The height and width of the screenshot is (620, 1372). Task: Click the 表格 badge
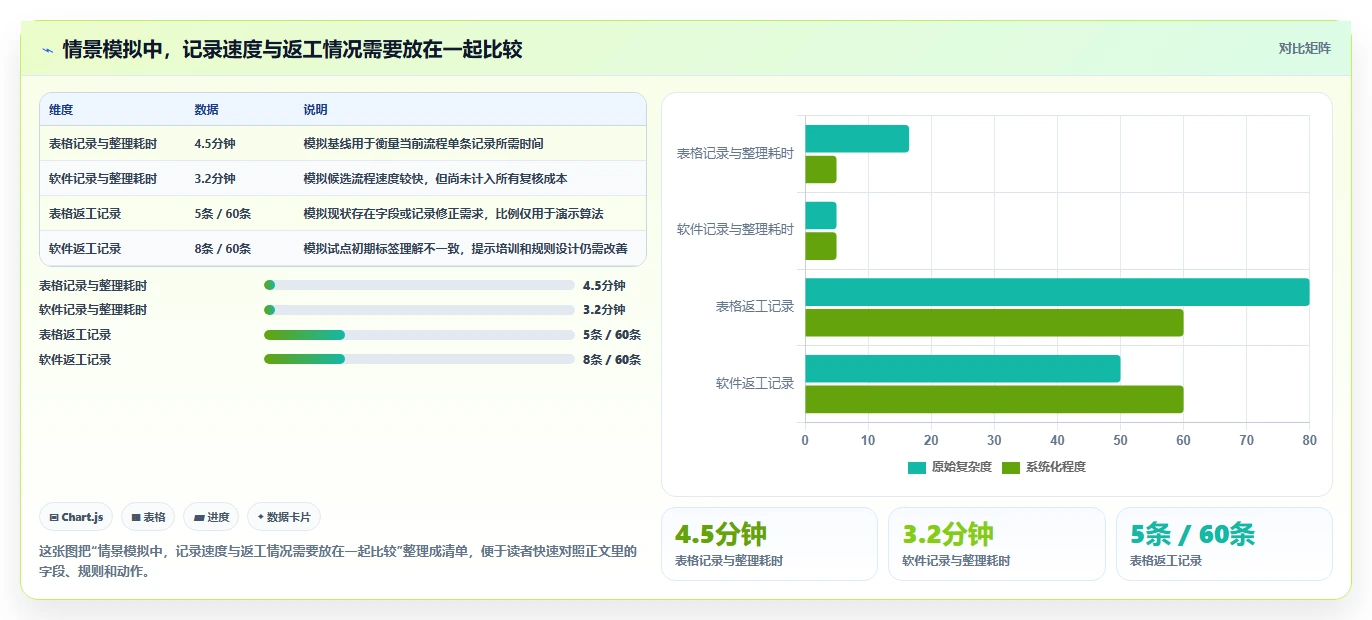(148, 517)
